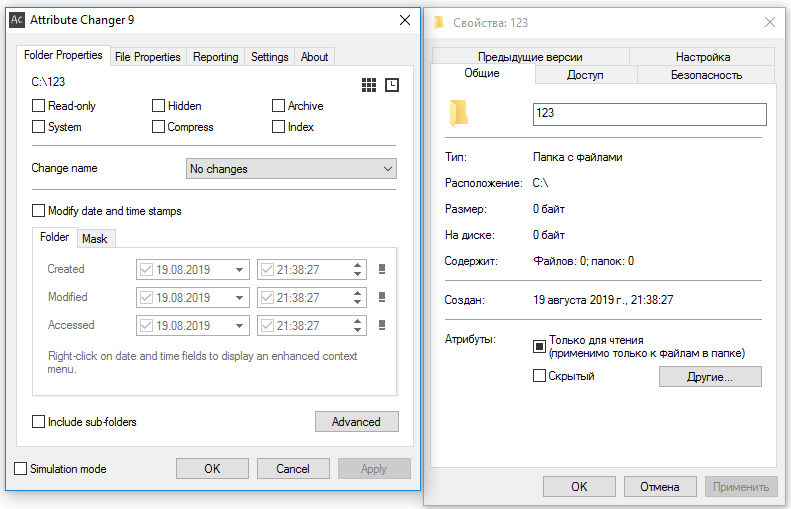Viewport: 791px width, 509px height.
Task: Open the Created date picker dropdown
Action: pyautogui.click(x=240, y=270)
